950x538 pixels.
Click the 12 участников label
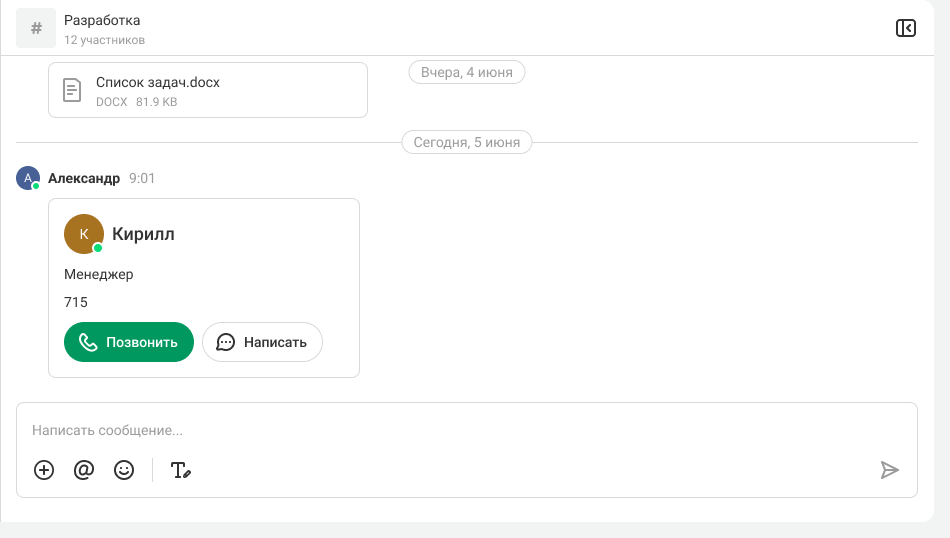(104, 41)
